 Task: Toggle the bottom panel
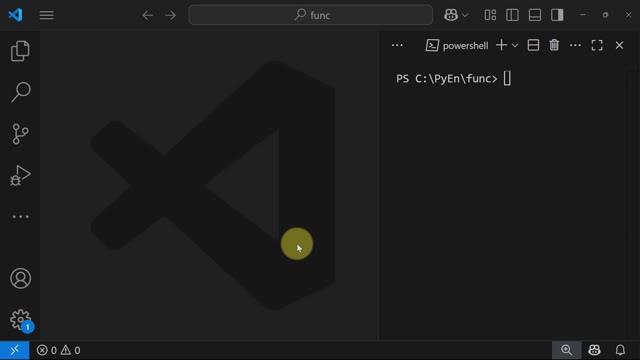(535, 15)
